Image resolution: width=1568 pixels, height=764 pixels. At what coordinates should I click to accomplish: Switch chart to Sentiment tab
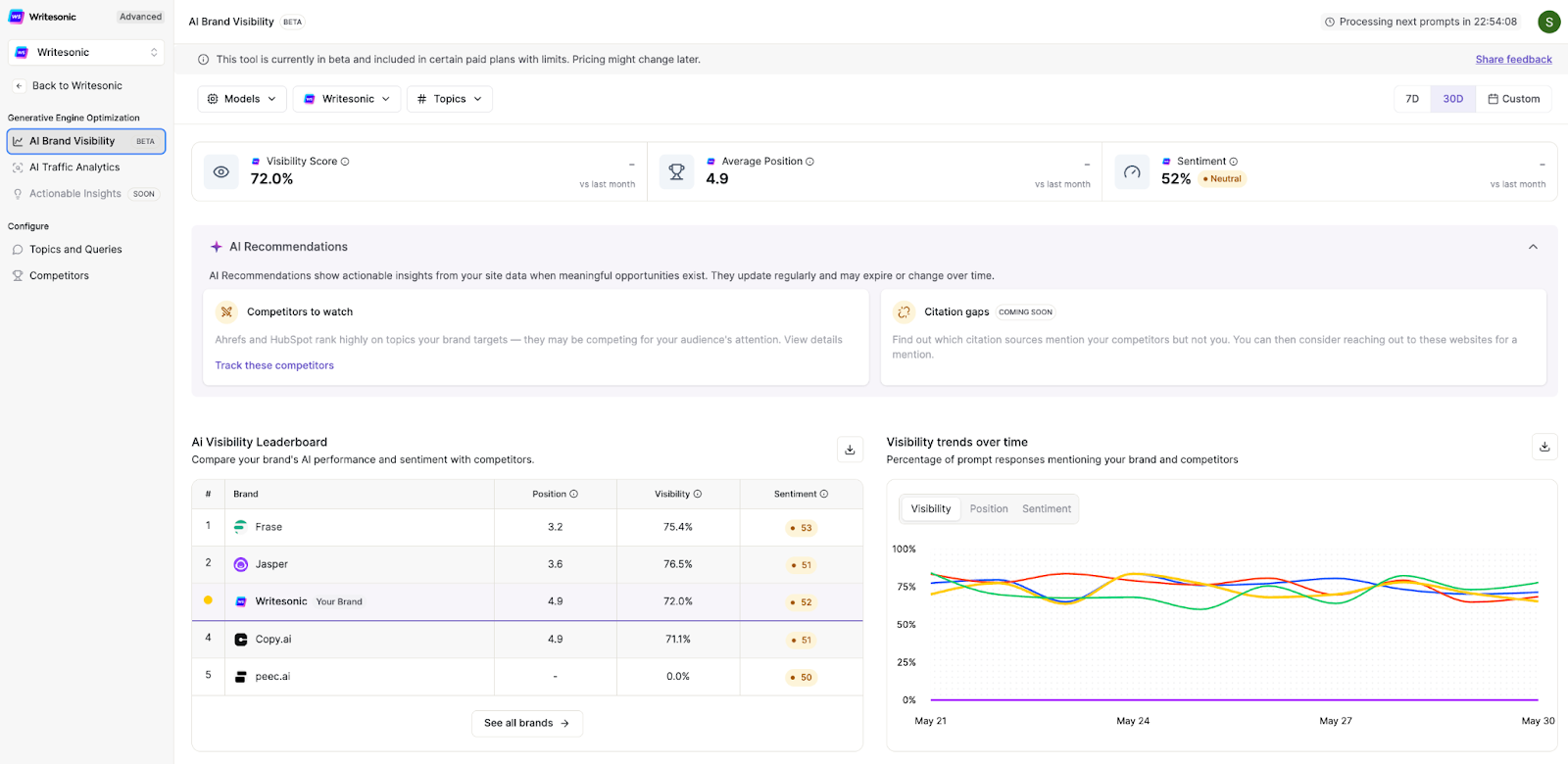click(1047, 509)
